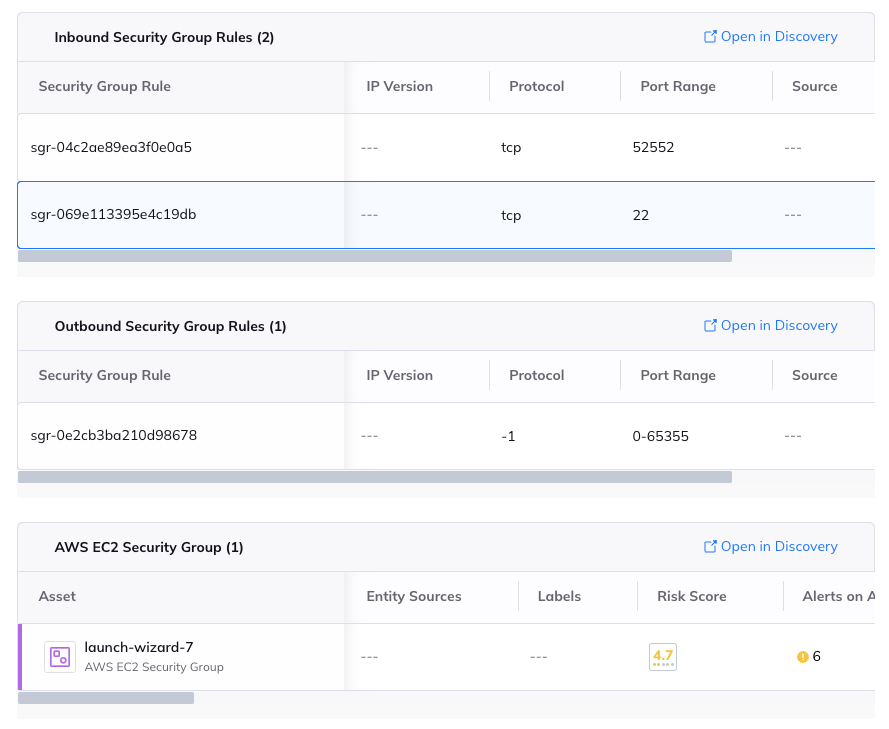Click the Outbound rules horizontal scrollbar
Screen dimensions: 889x729
375,477
